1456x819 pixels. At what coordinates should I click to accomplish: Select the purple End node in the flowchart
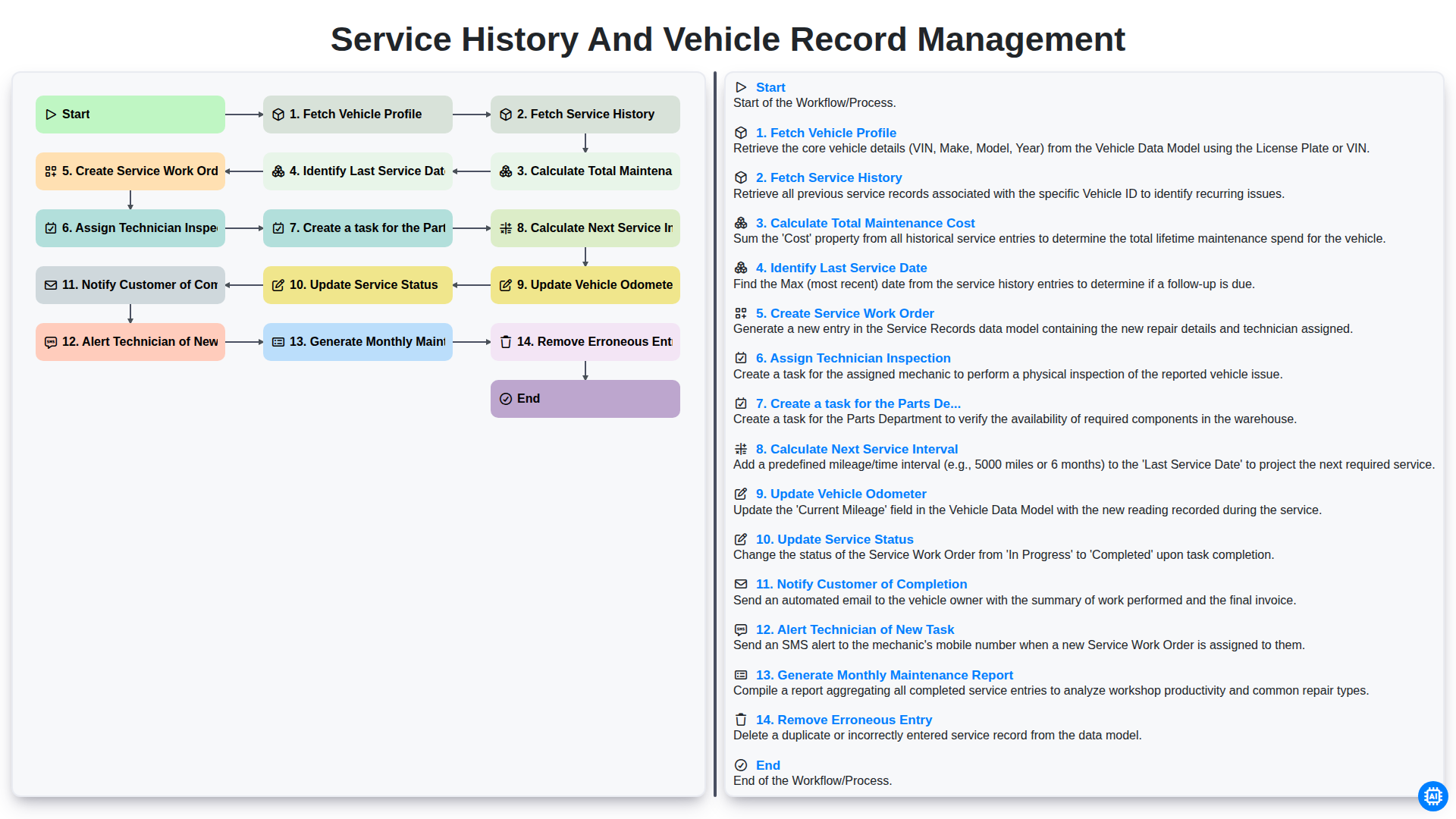coord(585,399)
